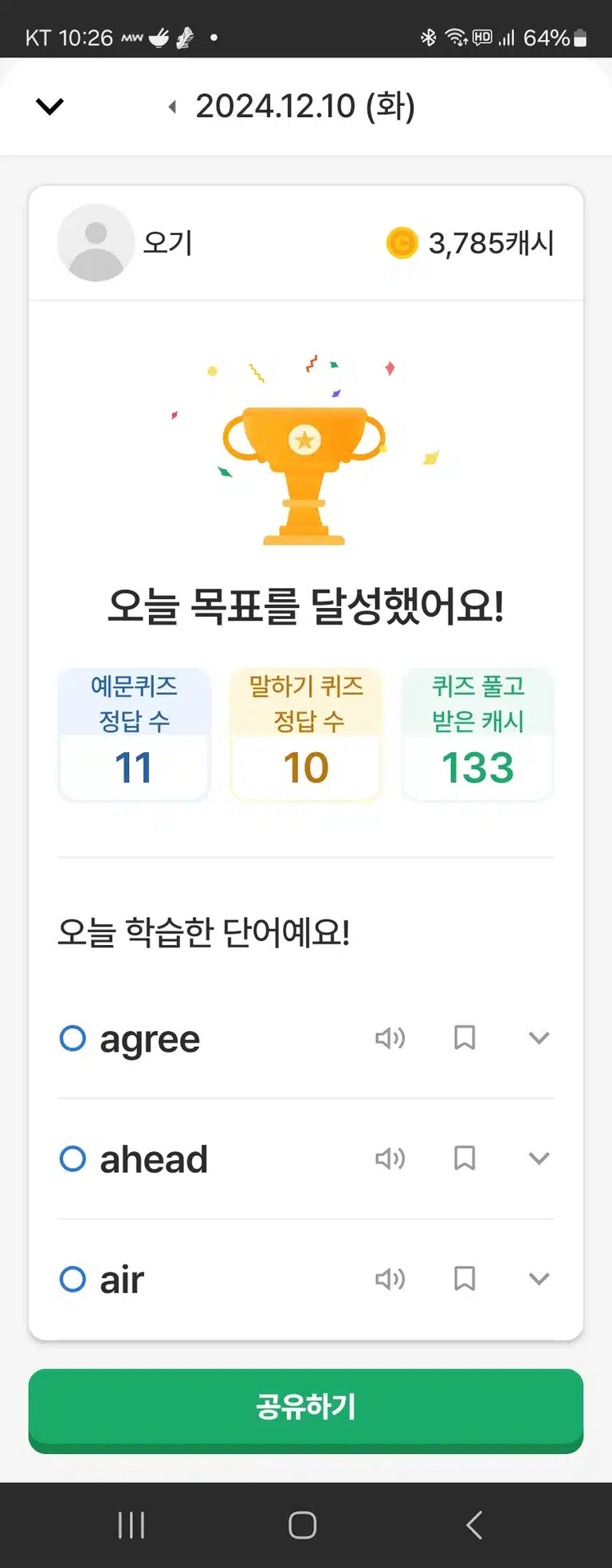Image resolution: width=612 pixels, height=1568 pixels.
Task: Bookmark the word ahead
Action: (465, 1158)
